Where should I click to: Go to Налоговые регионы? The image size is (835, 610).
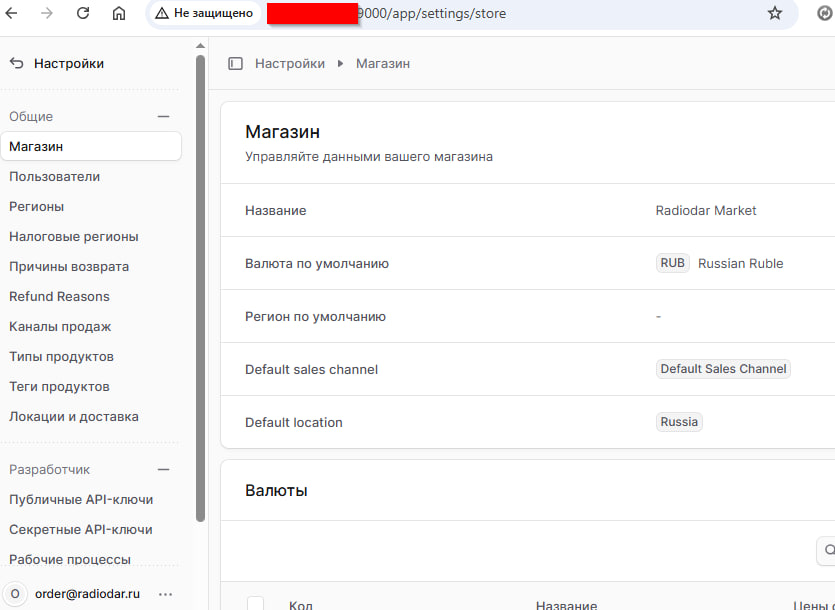click(73, 237)
